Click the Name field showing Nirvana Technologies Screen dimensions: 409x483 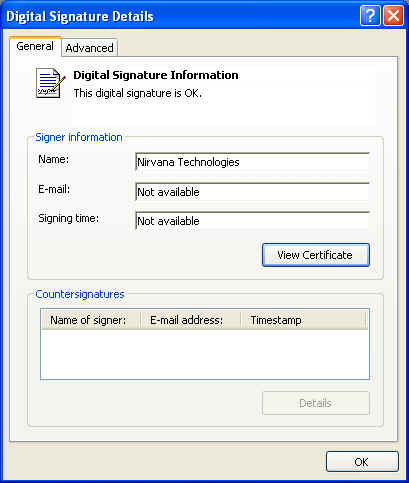(x=252, y=162)
